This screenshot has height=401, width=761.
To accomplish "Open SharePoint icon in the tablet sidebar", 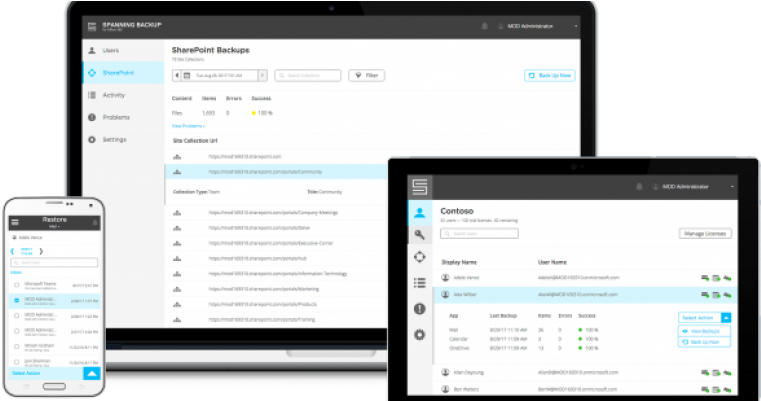I will [x=420, y=257].
